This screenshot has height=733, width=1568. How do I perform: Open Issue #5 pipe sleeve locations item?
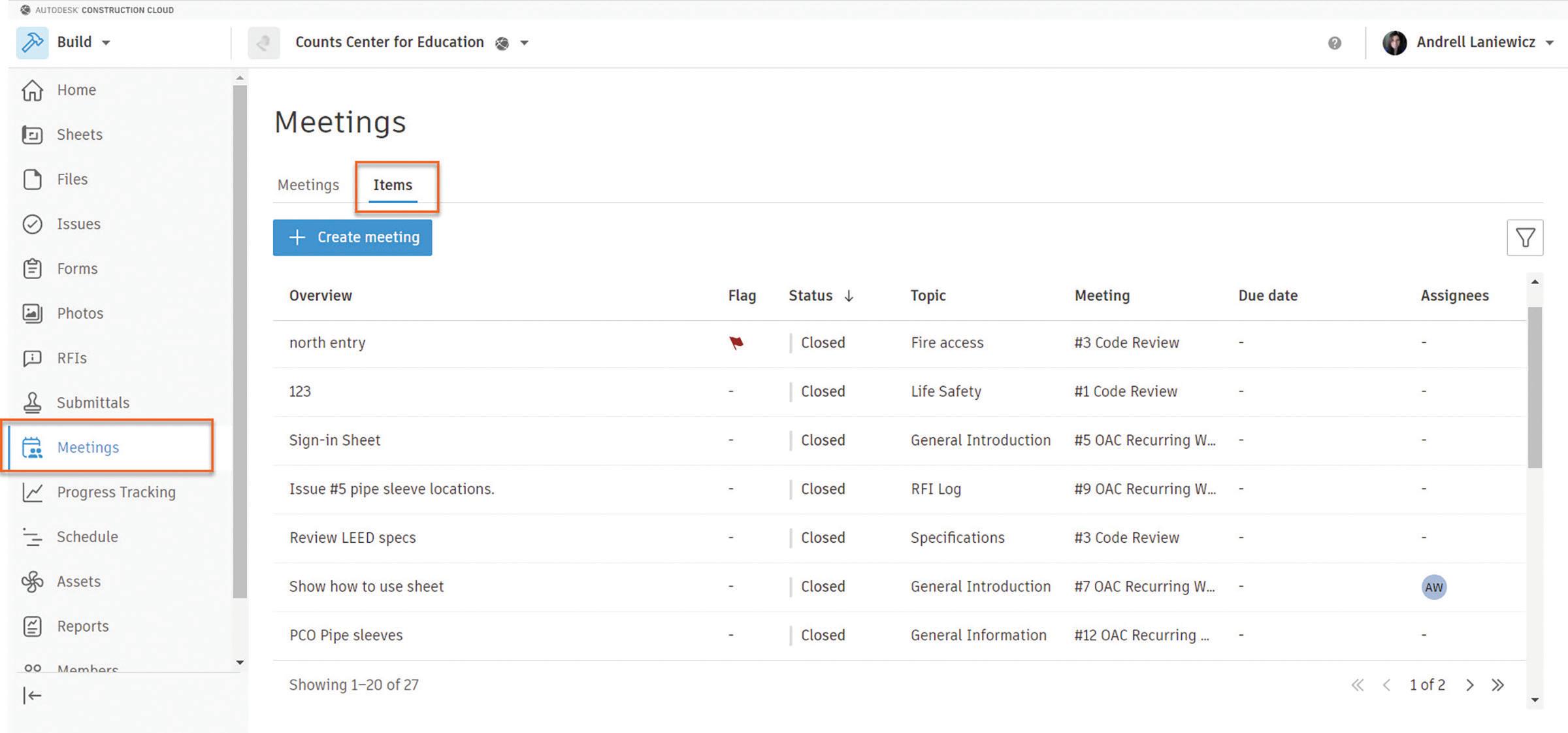click(x=392, y=489)
